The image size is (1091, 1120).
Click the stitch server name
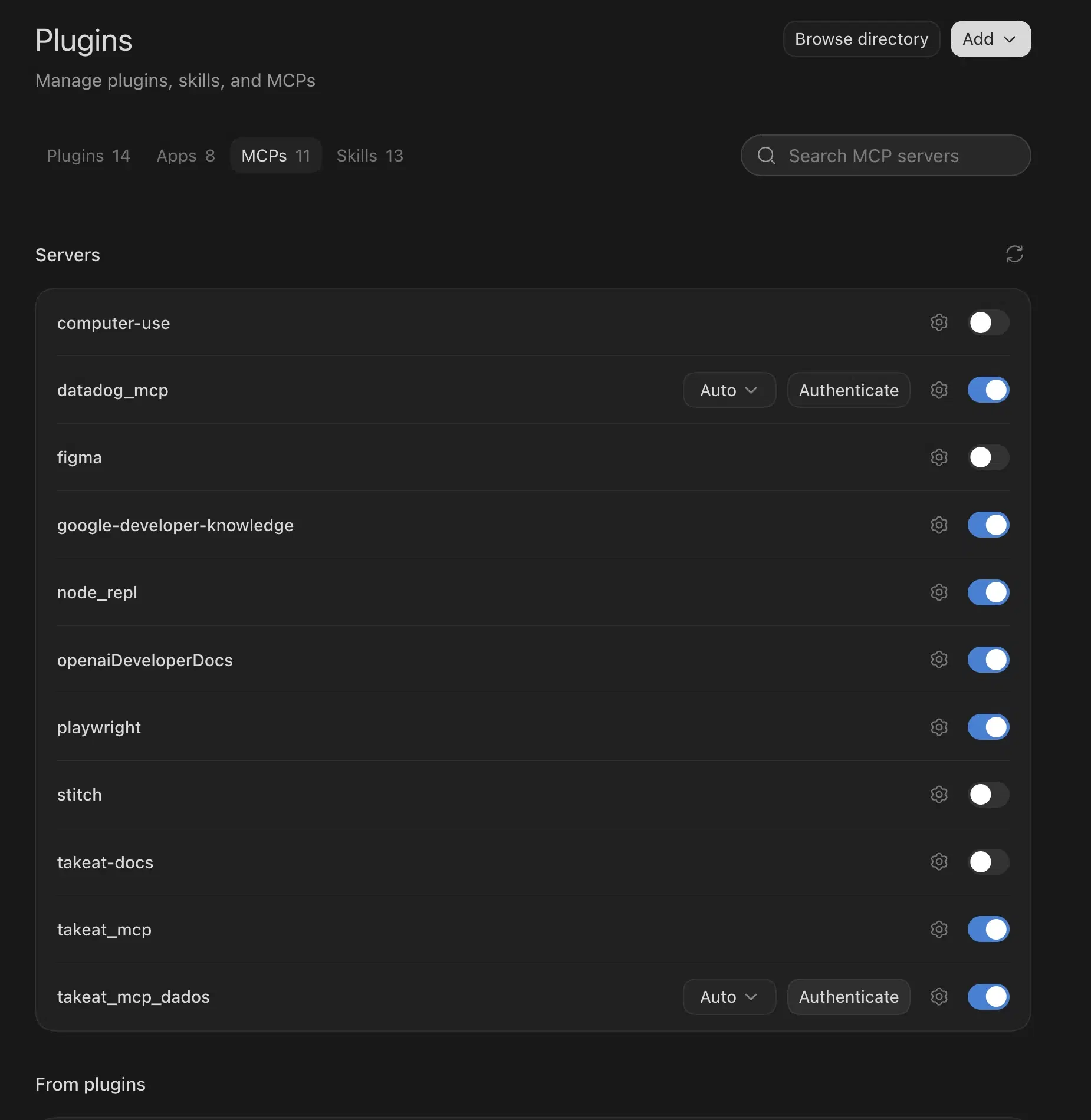(80, 795)
